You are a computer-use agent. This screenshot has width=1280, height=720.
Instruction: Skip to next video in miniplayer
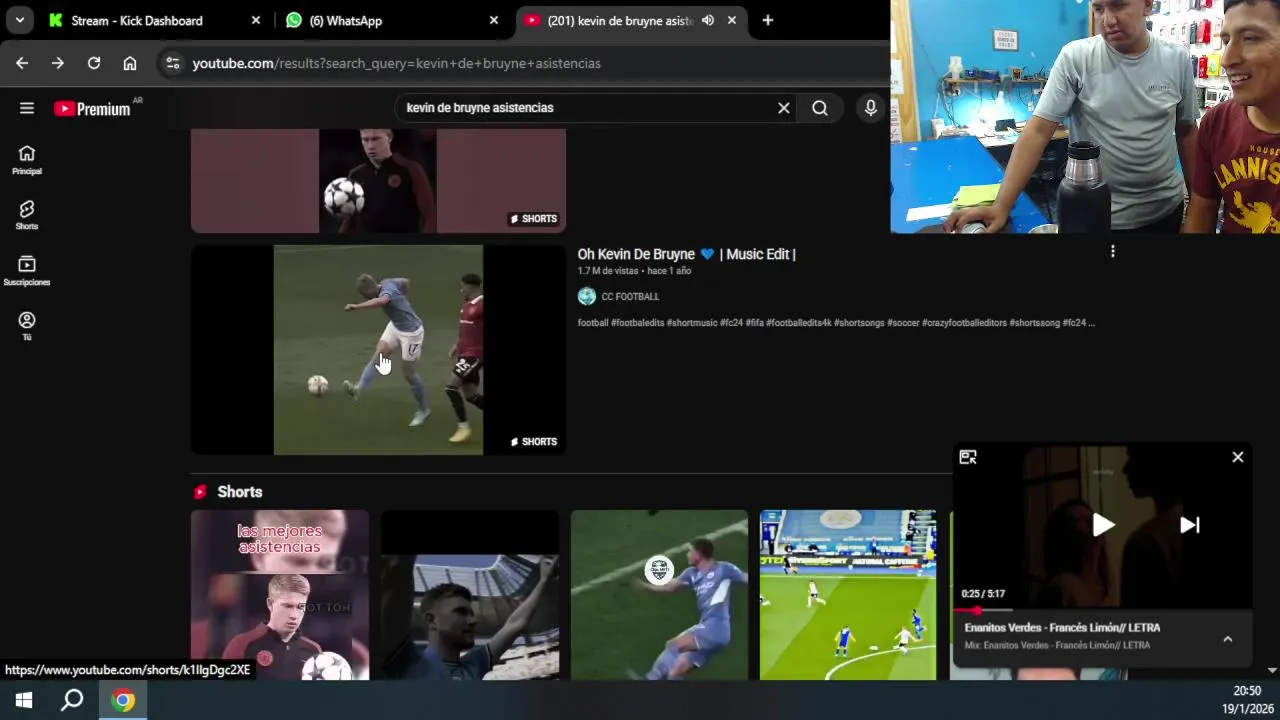coord(1190,525)
